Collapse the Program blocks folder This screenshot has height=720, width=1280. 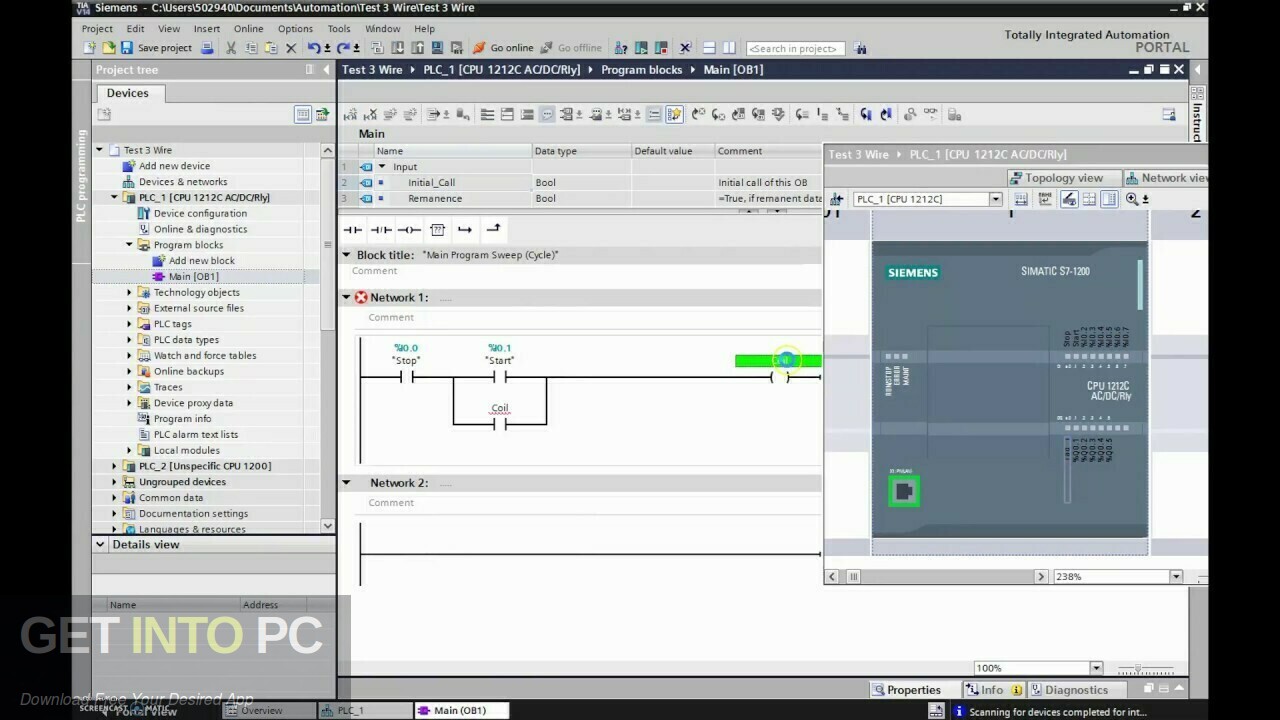pyautogui.click(x=130, y=245)
